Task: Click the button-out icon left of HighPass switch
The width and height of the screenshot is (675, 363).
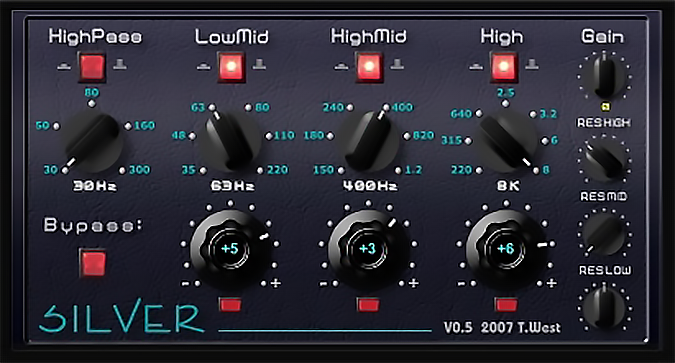Action: click(64, 66)
